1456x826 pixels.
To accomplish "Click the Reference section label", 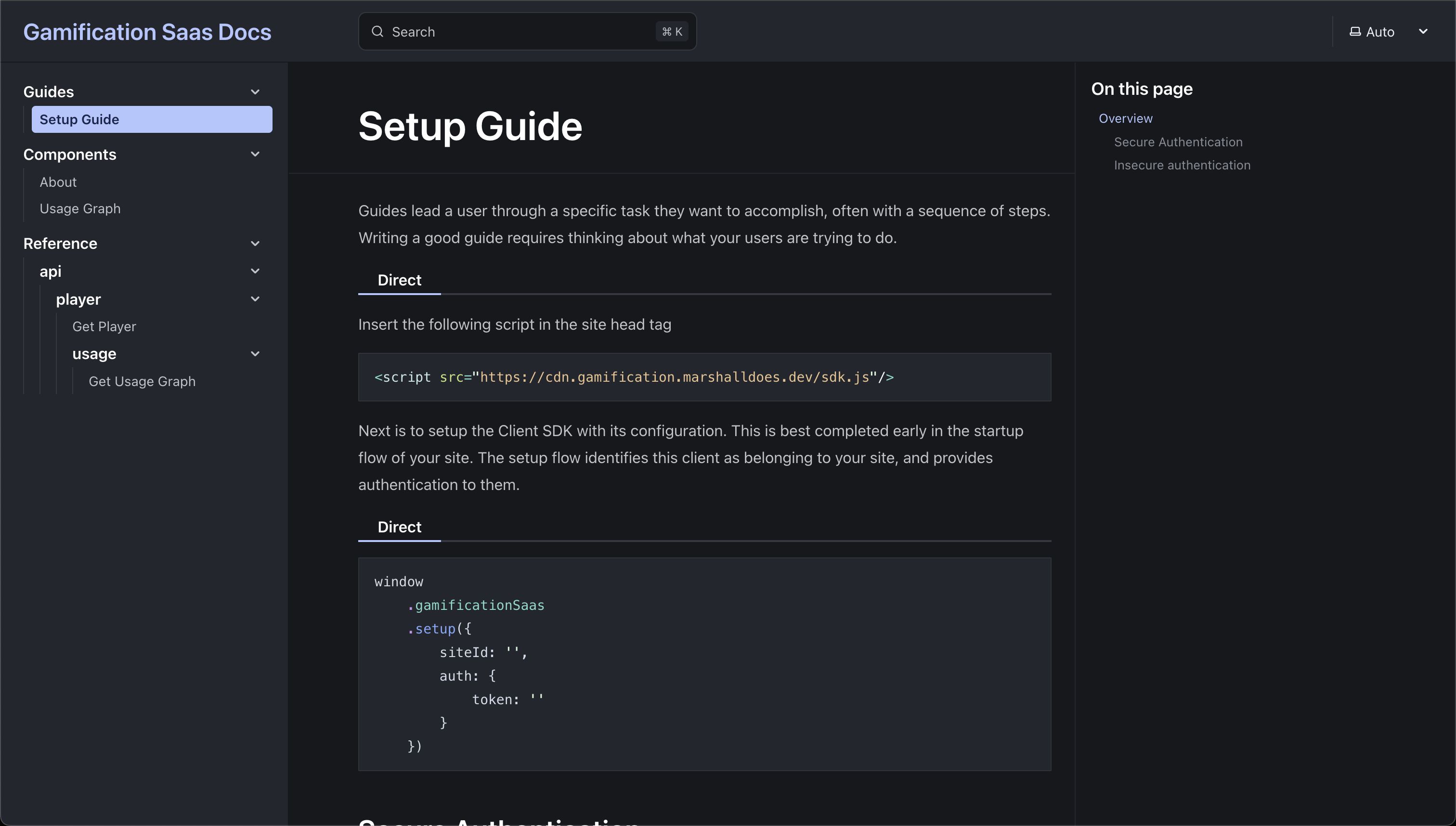I will [60, 244].
